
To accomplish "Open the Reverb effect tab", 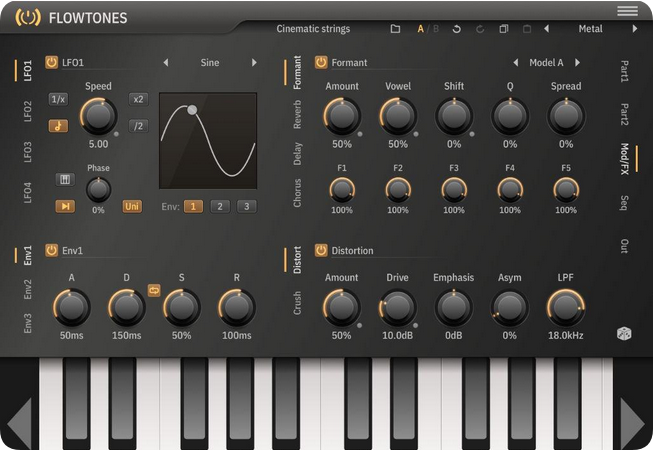I will (297, 114).
